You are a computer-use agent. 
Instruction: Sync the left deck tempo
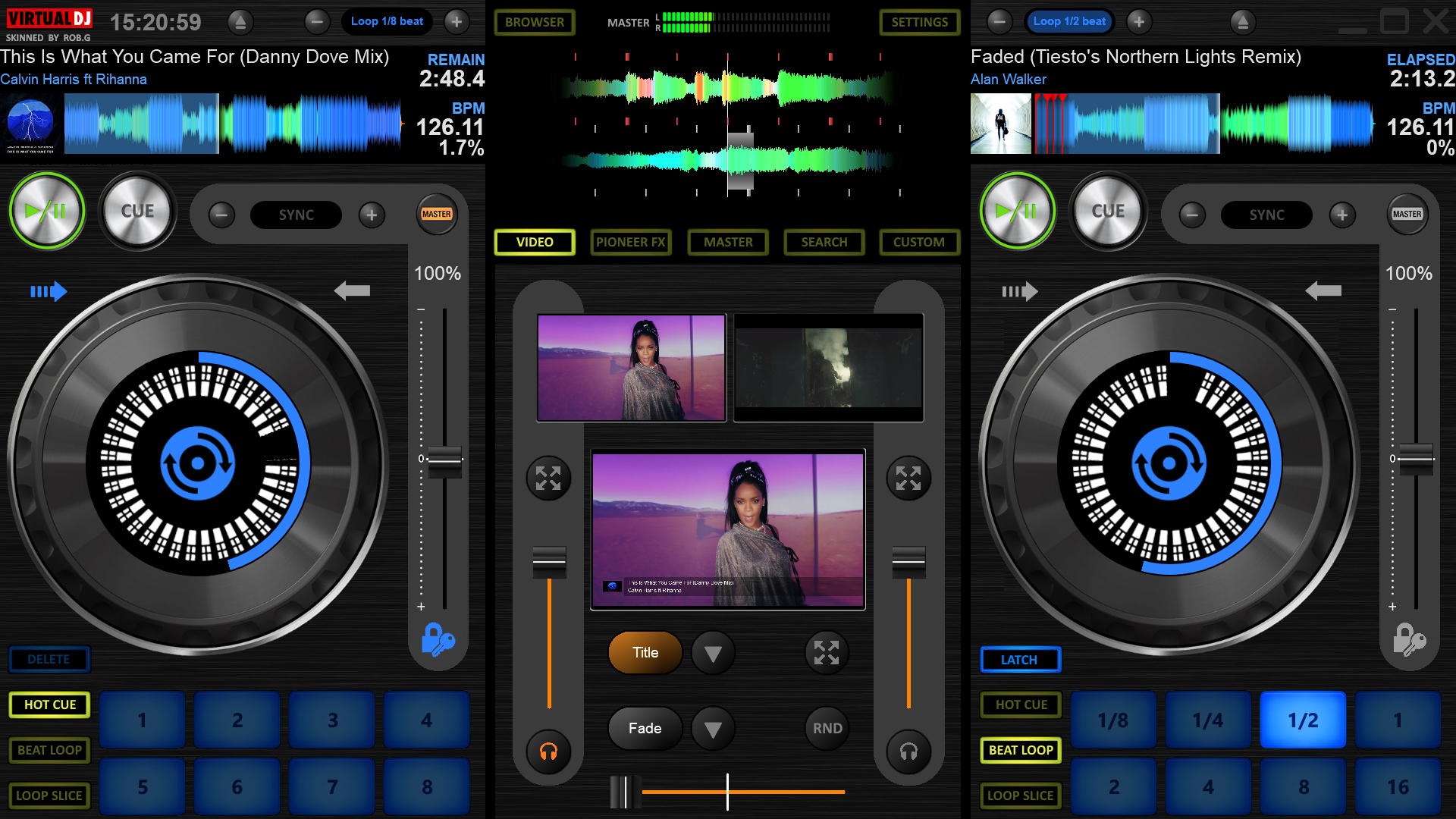coord(296,215)
